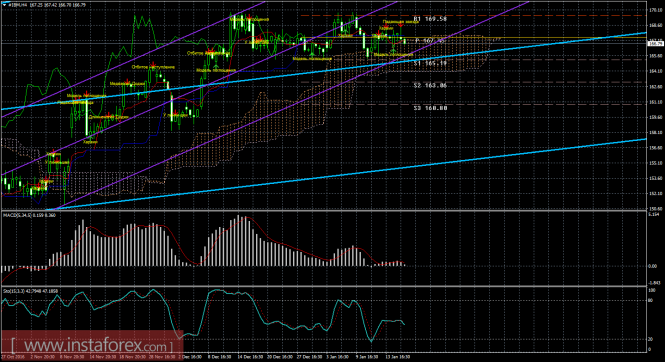Image resolution: width=665 pixels, height=362 pixels.
Task: Select the #IBM H4 chart title
Action: point(18,5)
